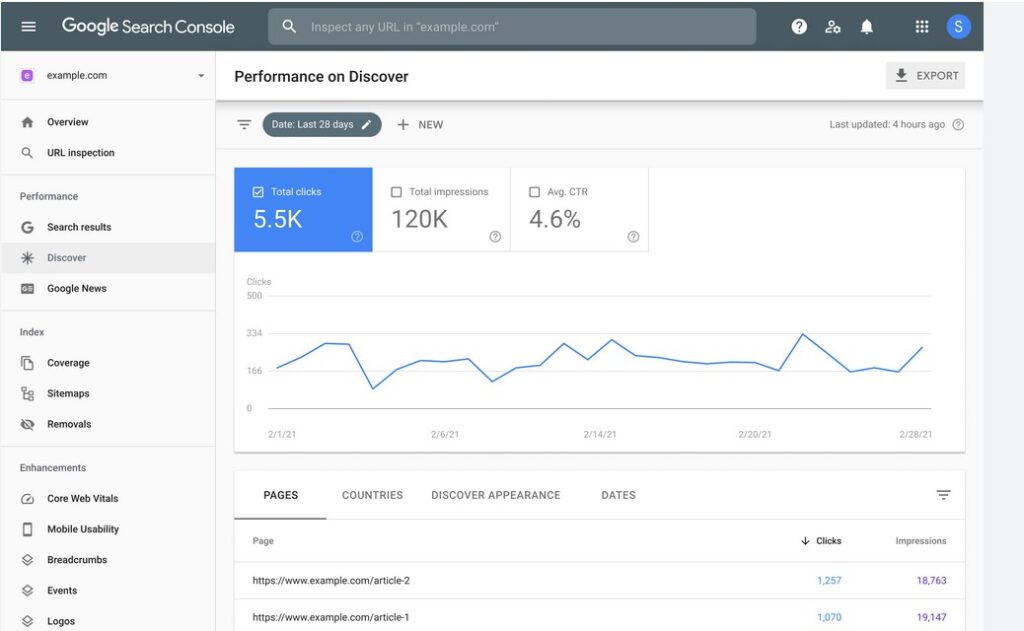Open Overview in the sidebar
The height and width of the screenshot is (631, 1024).
[x=67, y=122]
